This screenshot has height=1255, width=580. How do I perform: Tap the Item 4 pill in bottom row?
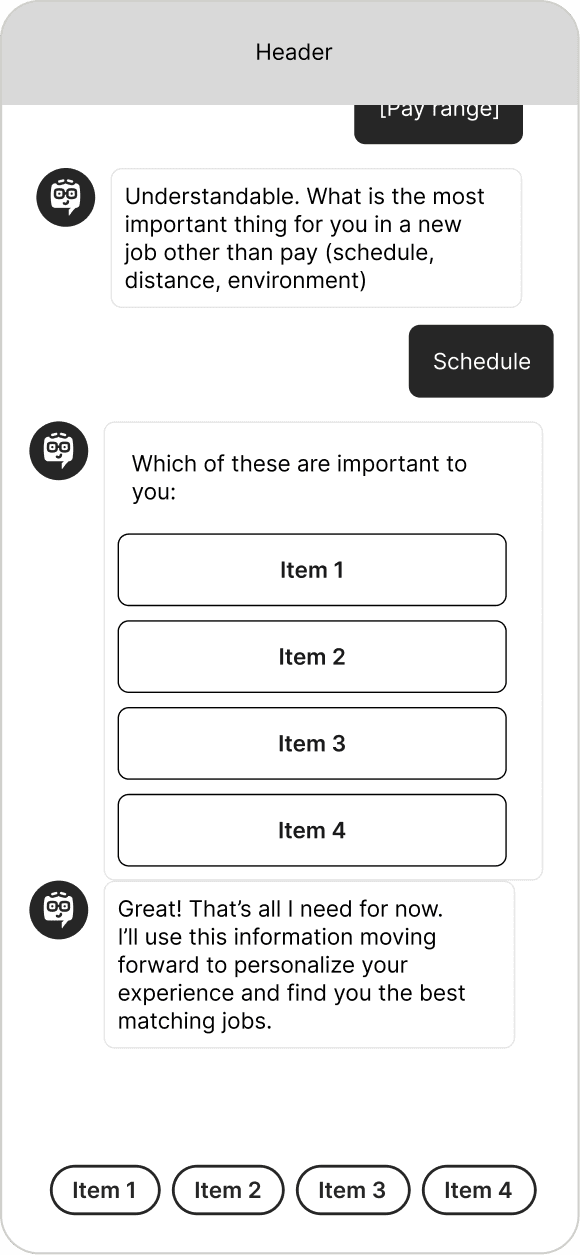click(x=479, y=1190)
